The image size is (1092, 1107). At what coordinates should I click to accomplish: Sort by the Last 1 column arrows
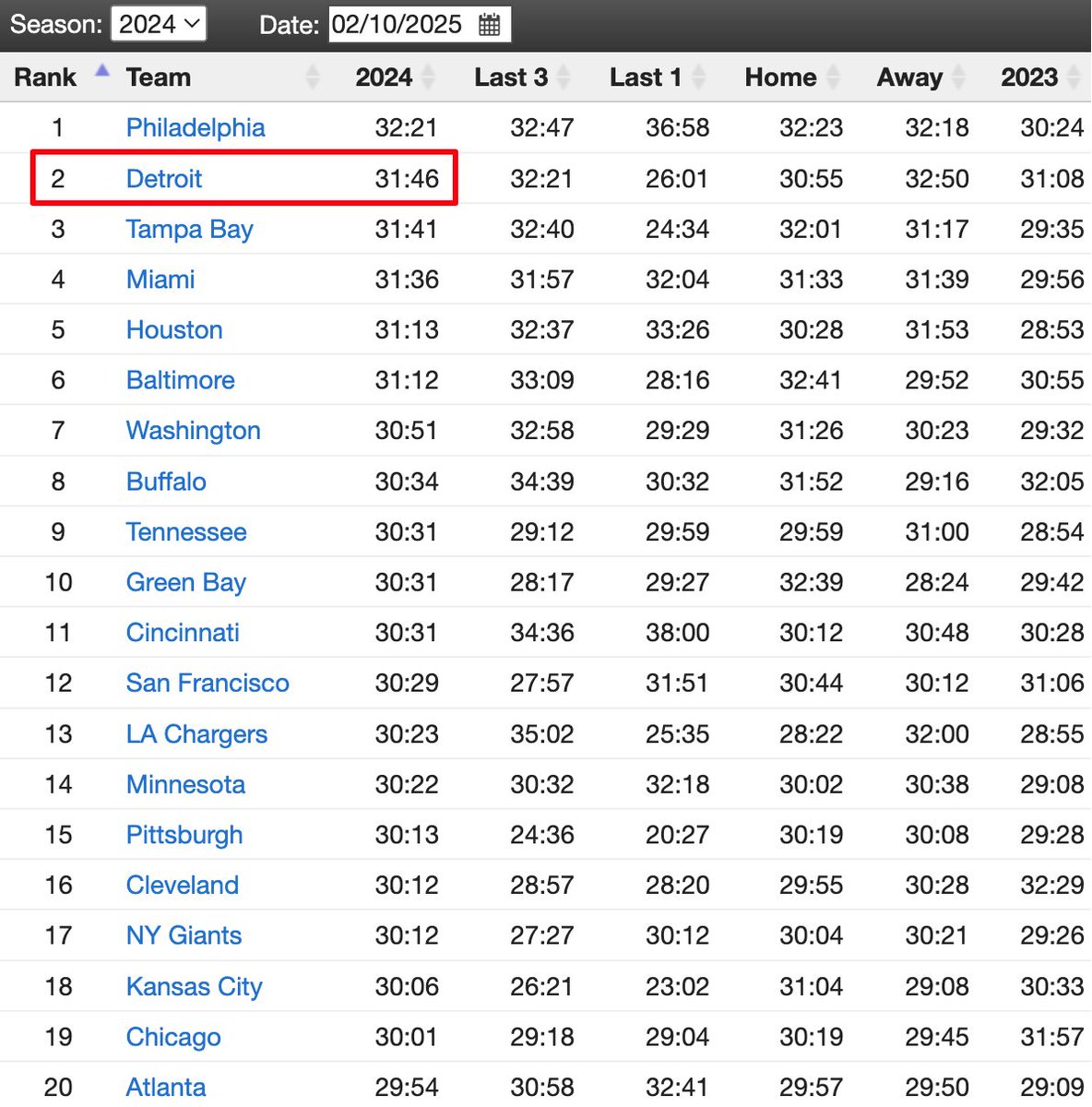tap(699, 77)
